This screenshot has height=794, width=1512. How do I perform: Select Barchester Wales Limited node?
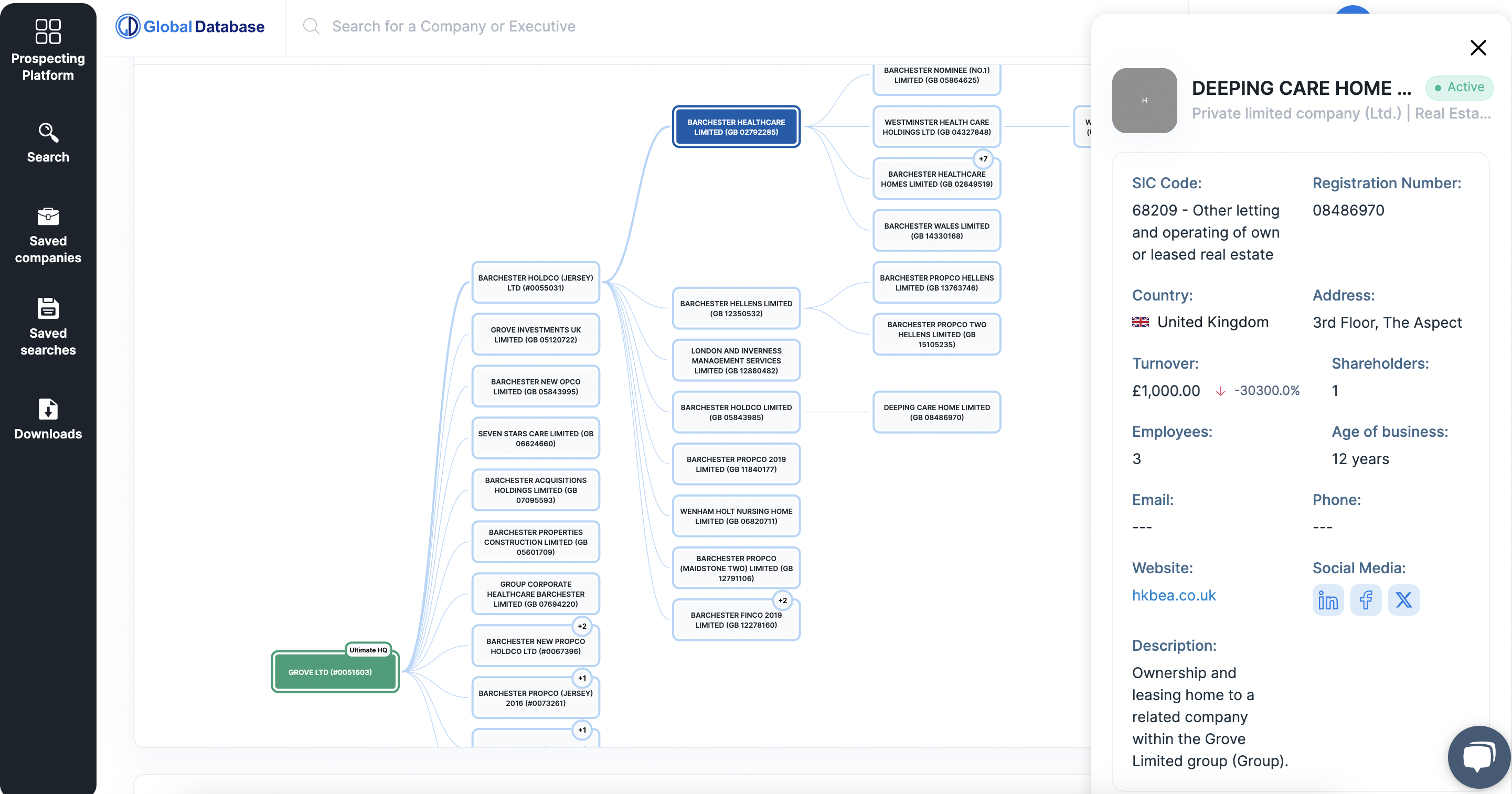tap(936, 231)
